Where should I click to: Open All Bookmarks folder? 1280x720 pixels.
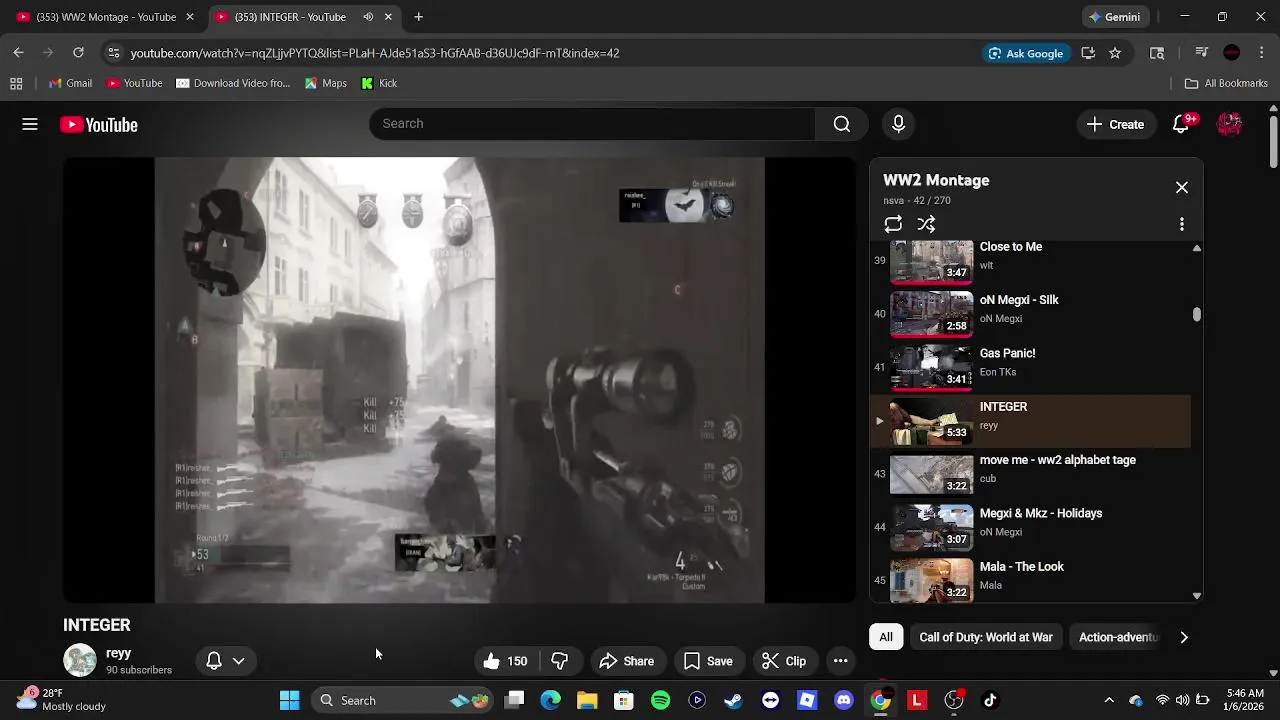point(1226,83)
